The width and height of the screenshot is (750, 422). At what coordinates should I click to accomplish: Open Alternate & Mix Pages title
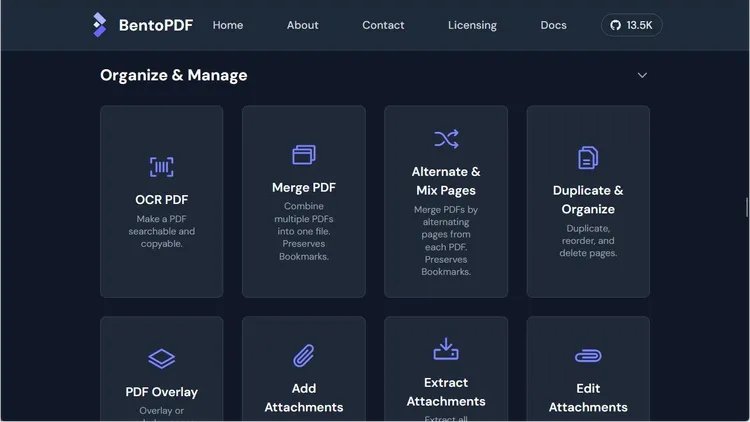click(x=446, y=181)
